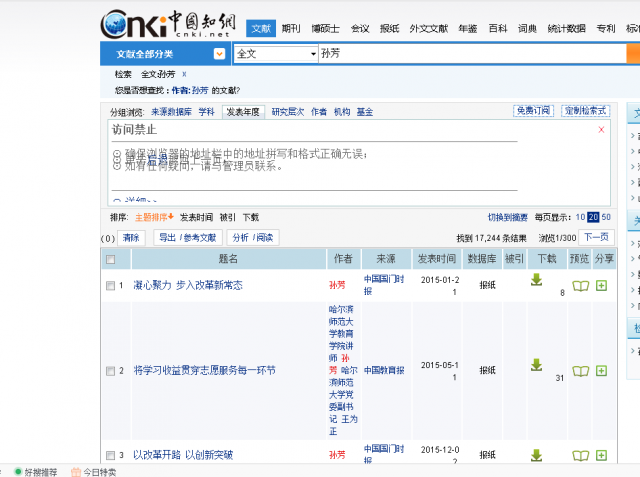Preview first result with book icon

(579, 286)
